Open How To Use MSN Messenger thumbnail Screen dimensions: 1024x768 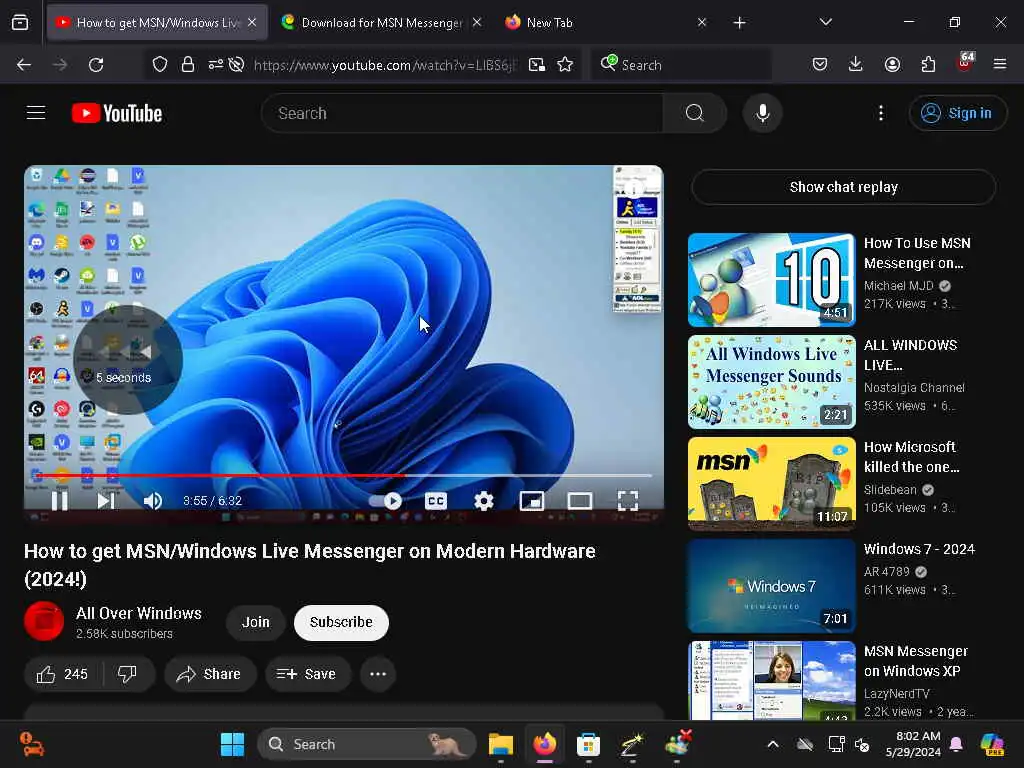(771, 280)
